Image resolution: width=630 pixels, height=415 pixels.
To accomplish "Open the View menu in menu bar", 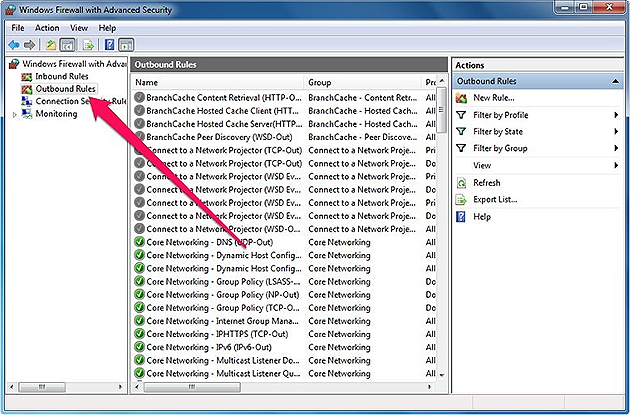I will click(79, 28).
